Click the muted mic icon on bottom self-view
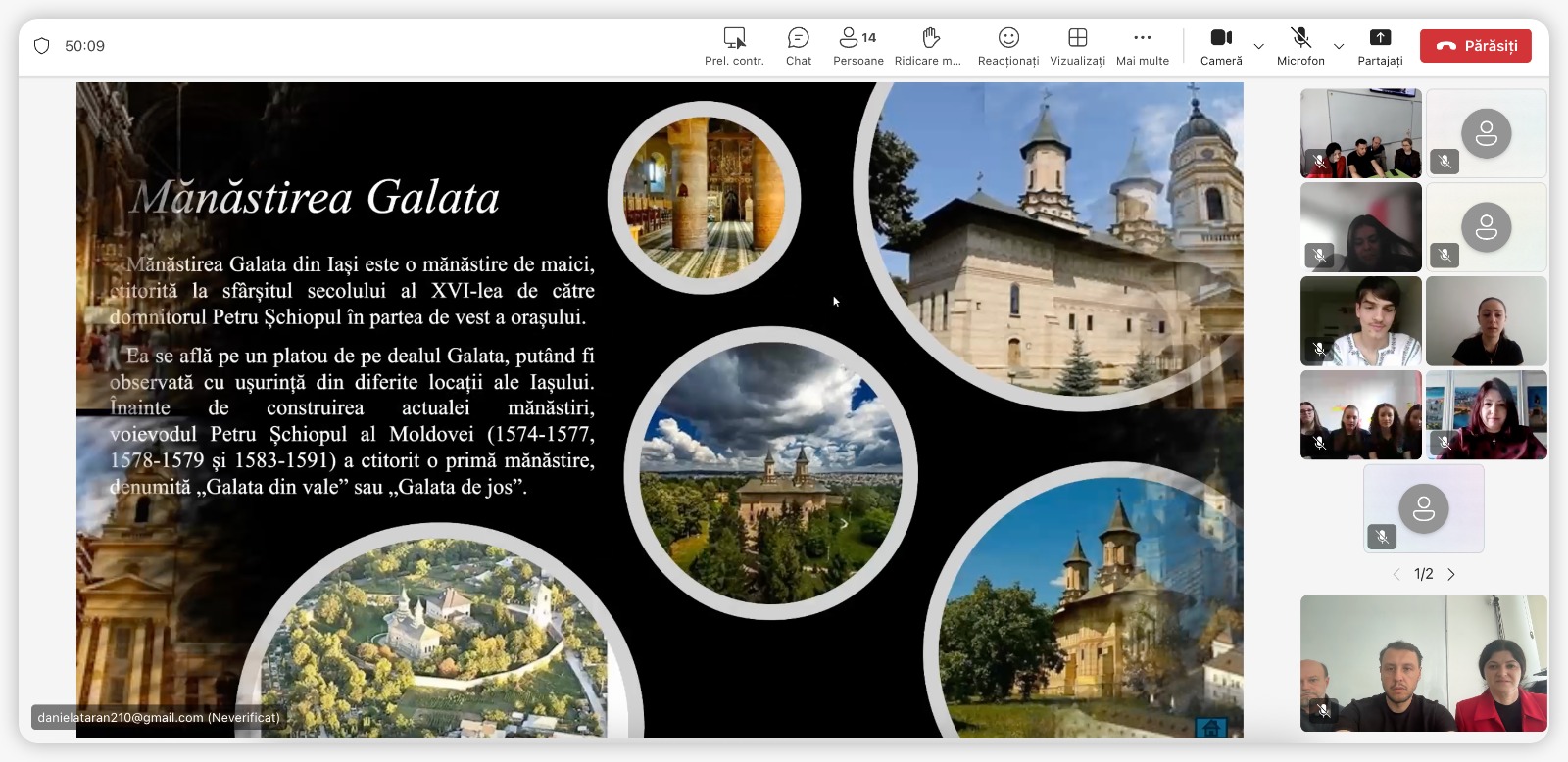The image size is (1568, 762). (x=1324, y=710)
